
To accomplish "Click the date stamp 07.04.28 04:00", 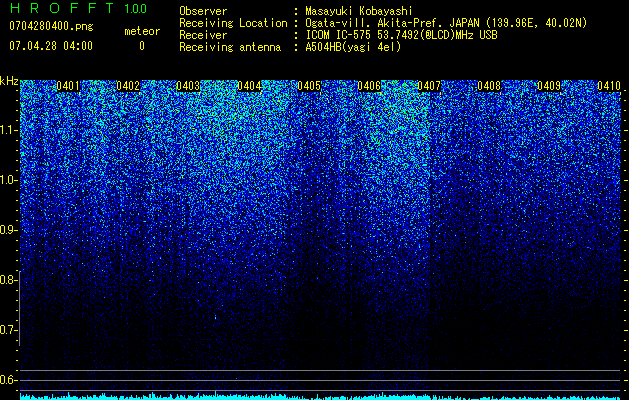I will (51, 46).
